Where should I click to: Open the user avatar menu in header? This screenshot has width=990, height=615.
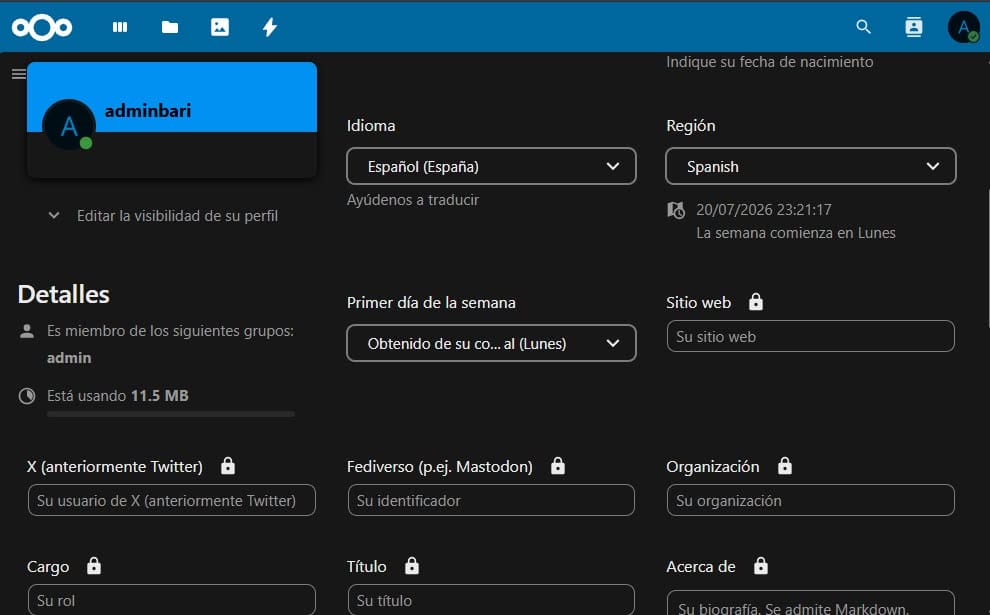[x=963, y=27]
